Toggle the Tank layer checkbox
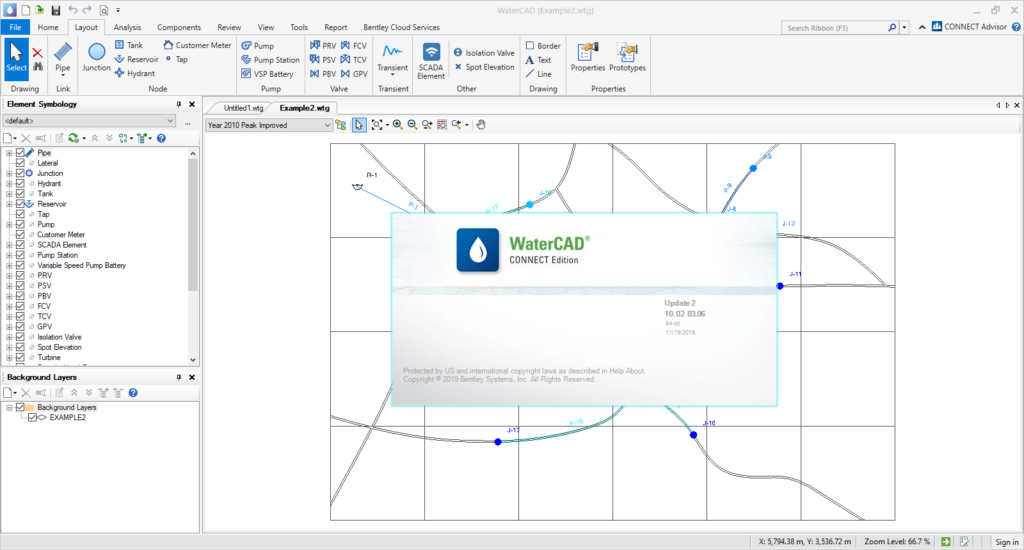 (x=20, y=194)
